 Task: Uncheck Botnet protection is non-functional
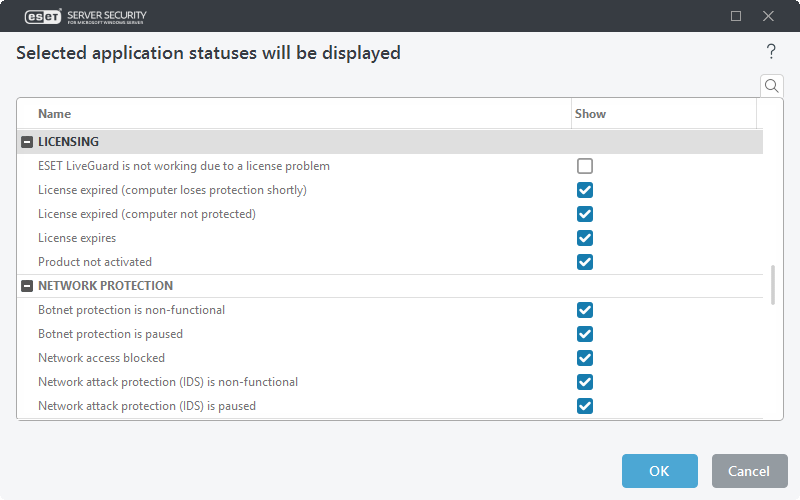pos(585,310)
